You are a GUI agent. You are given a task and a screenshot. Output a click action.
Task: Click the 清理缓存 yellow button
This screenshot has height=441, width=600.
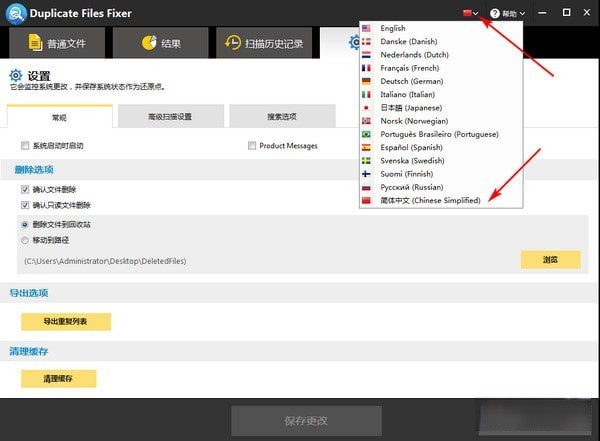click(x=59, y=379)
